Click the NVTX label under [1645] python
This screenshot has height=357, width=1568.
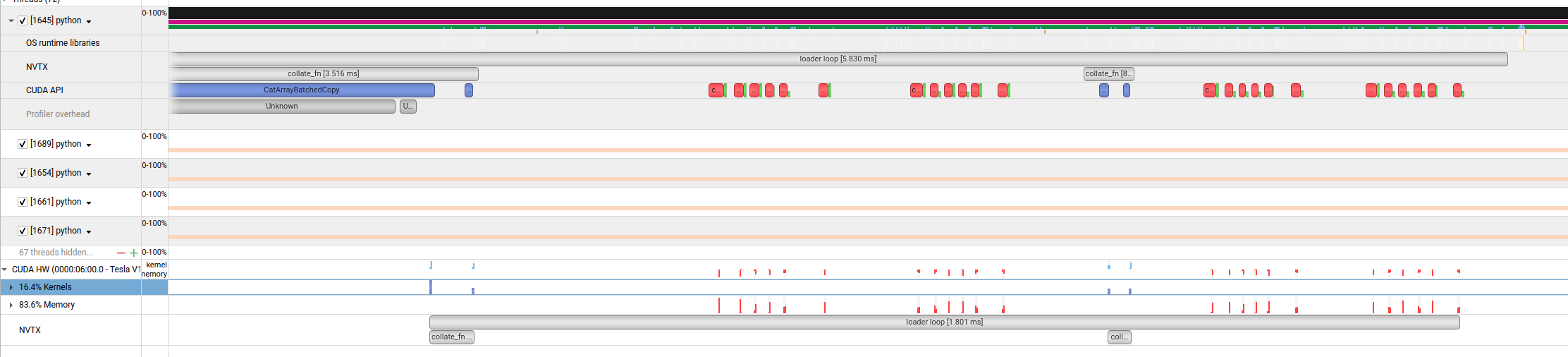37,67
